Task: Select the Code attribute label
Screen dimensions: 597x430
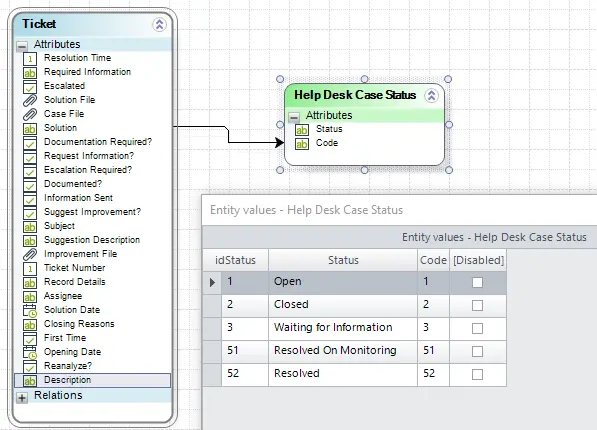Action: point(327,143)
